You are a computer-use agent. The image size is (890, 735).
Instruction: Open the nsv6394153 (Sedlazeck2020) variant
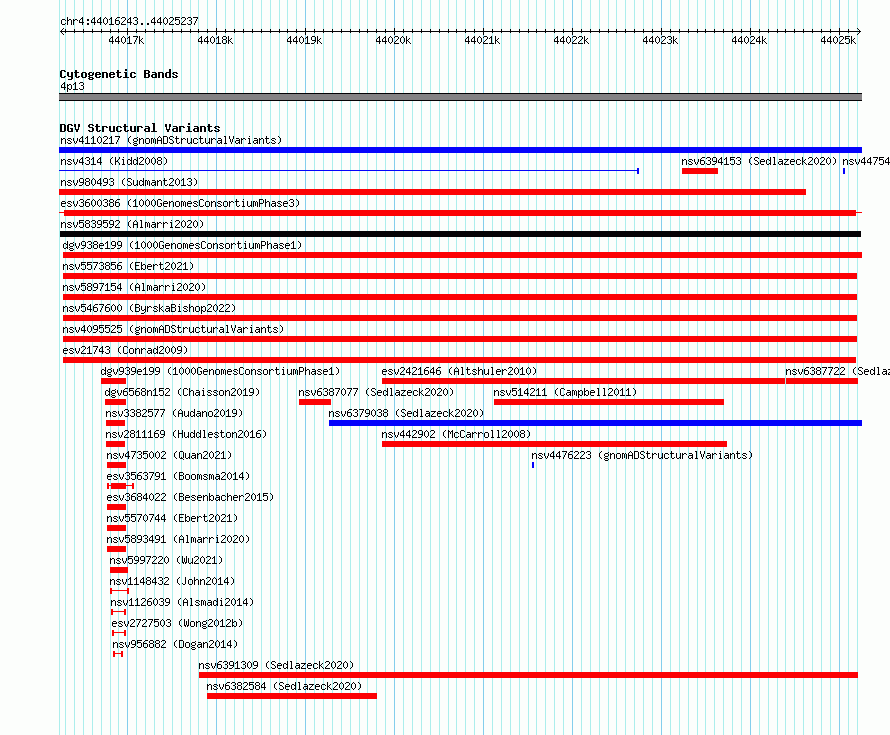coord(759,161)
